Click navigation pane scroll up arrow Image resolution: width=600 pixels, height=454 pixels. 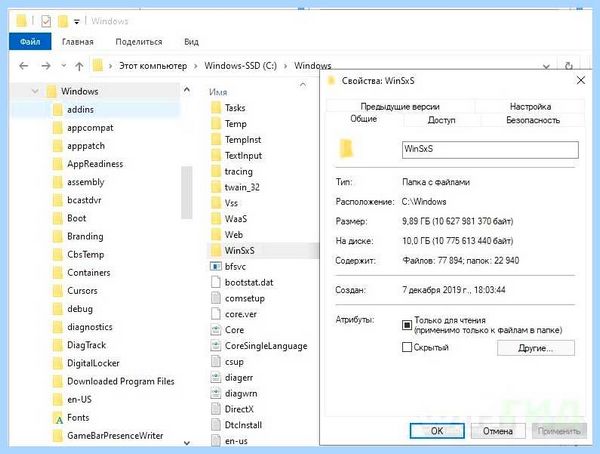click(x=187, y=90)
